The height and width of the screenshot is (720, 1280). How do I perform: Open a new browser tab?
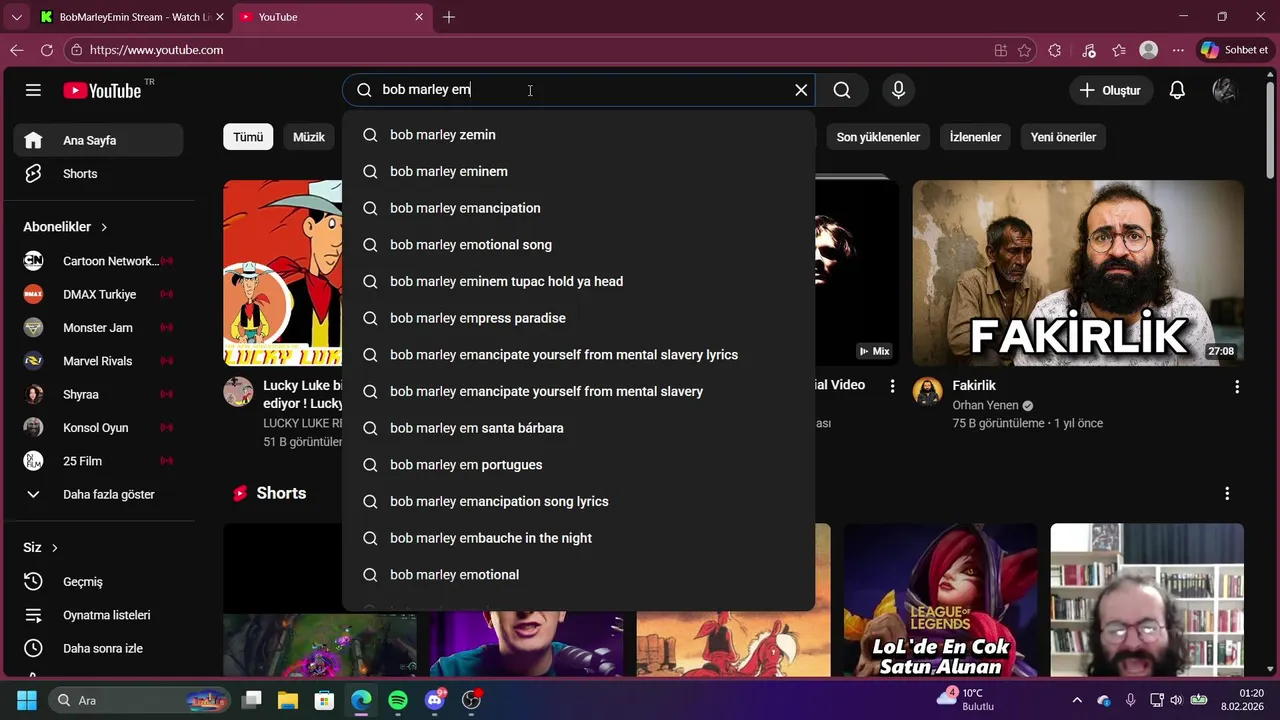(x=449, y=17)
